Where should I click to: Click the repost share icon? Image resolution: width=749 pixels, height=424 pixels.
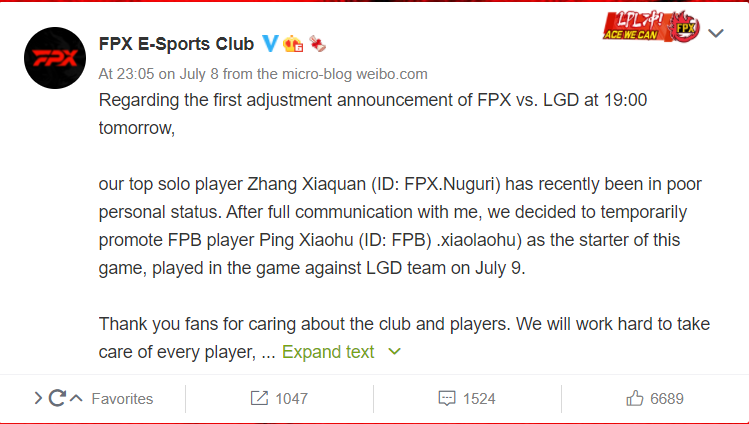(x=259, y=398)
